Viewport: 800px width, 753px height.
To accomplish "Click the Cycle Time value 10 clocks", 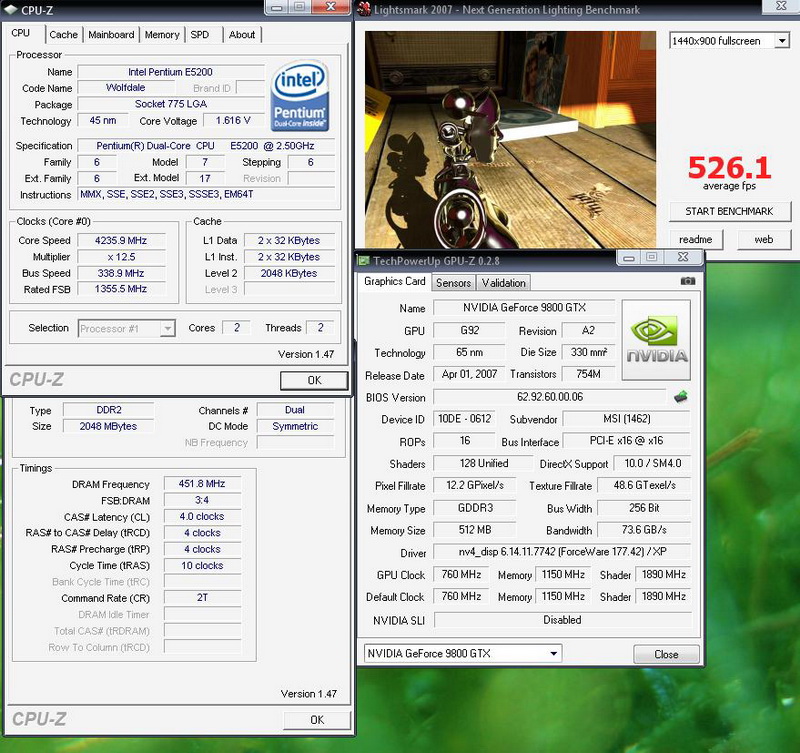I will coord(202,565).
